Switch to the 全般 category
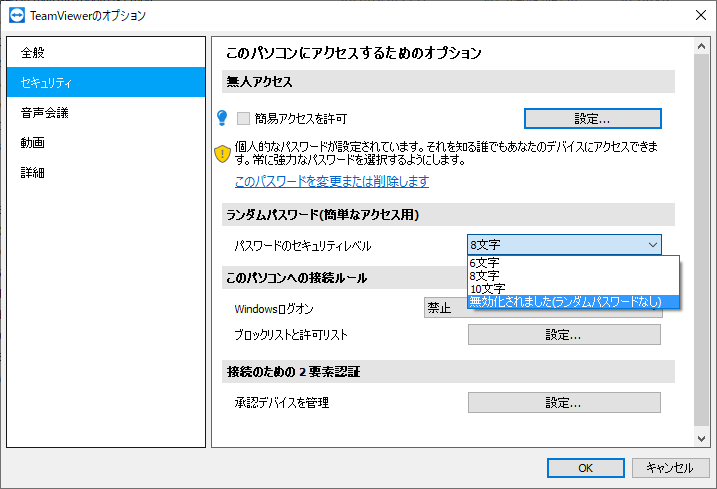Image resolution: width=717 pixels, height=489 pixels. point(106,52)
